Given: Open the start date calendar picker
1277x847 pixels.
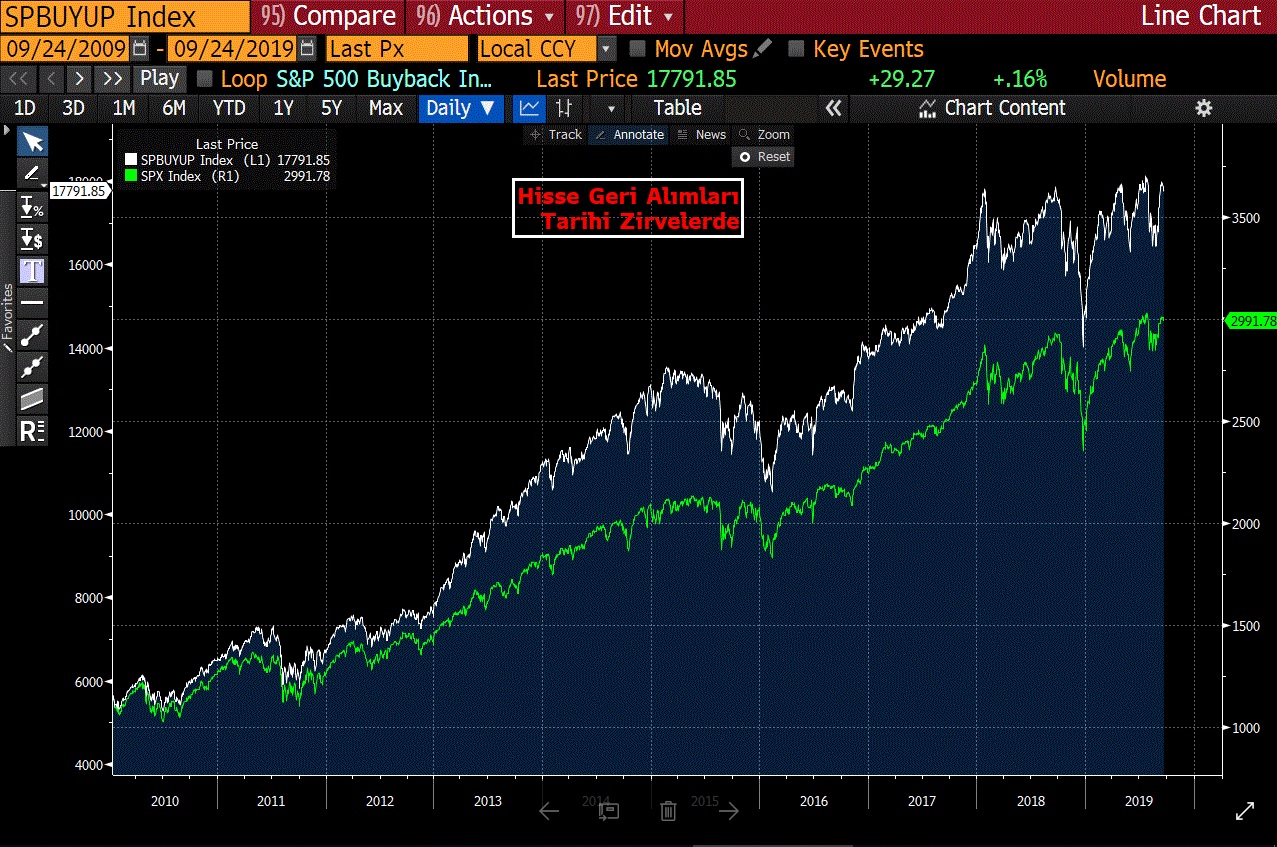Looking at the screenshot, I should tap(140, 49).
